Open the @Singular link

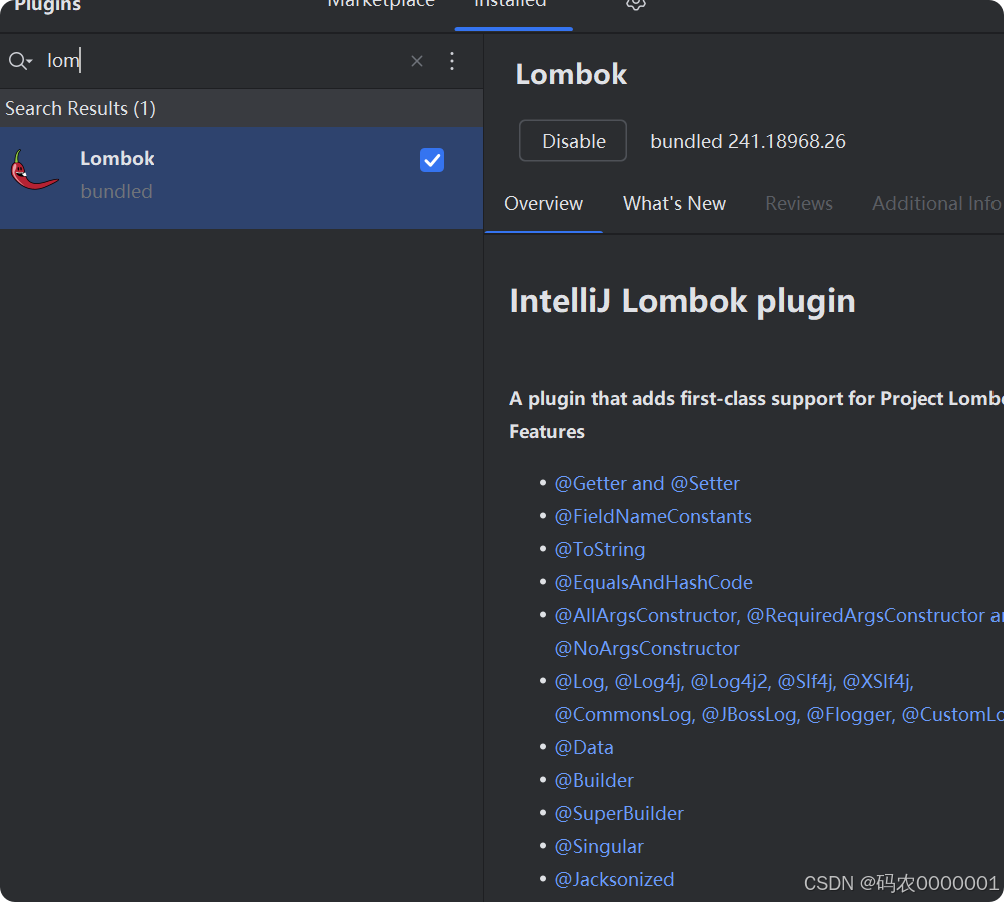599,846
